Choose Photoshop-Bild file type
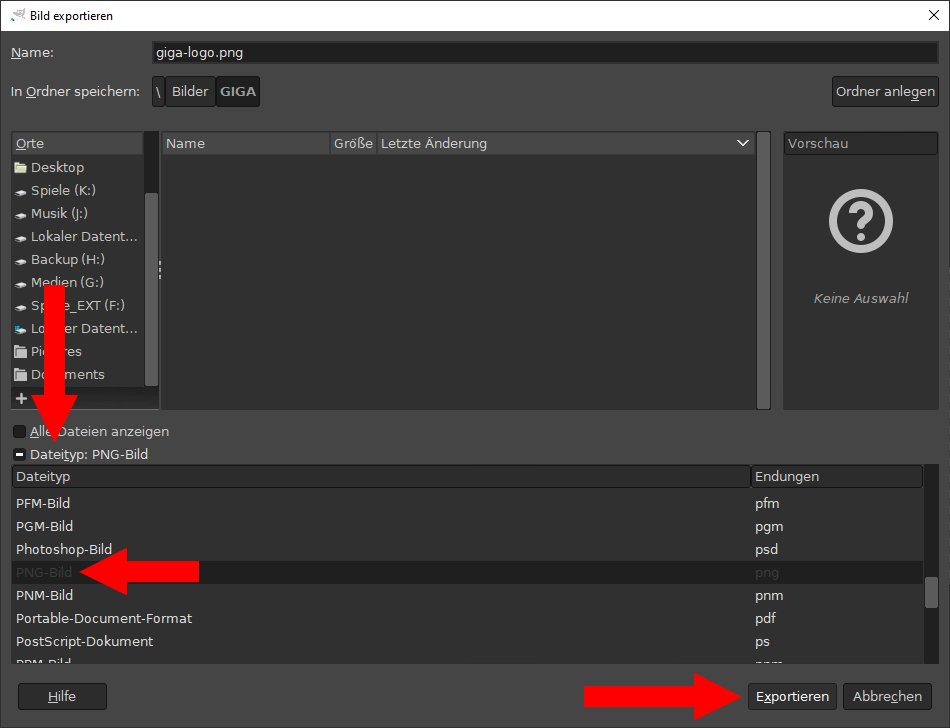 pyautogui.click(x=64, y=549)
